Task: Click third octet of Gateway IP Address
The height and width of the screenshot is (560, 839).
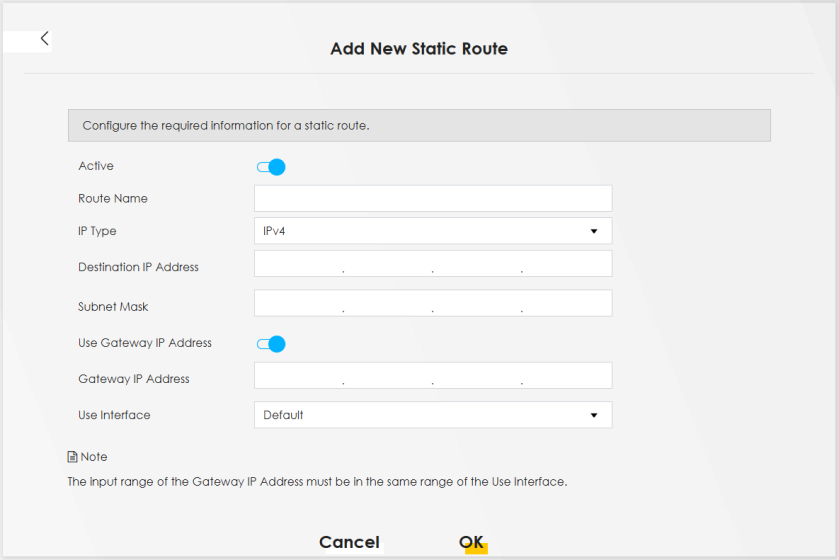Action: [x=476, y=376]
